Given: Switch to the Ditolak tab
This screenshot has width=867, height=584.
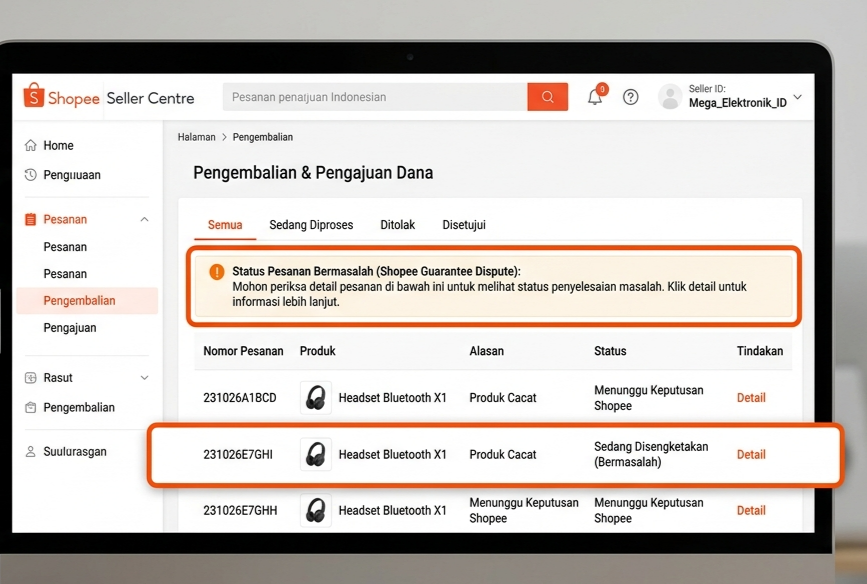Looking at the screenshot, I should (x=398, y=225).
